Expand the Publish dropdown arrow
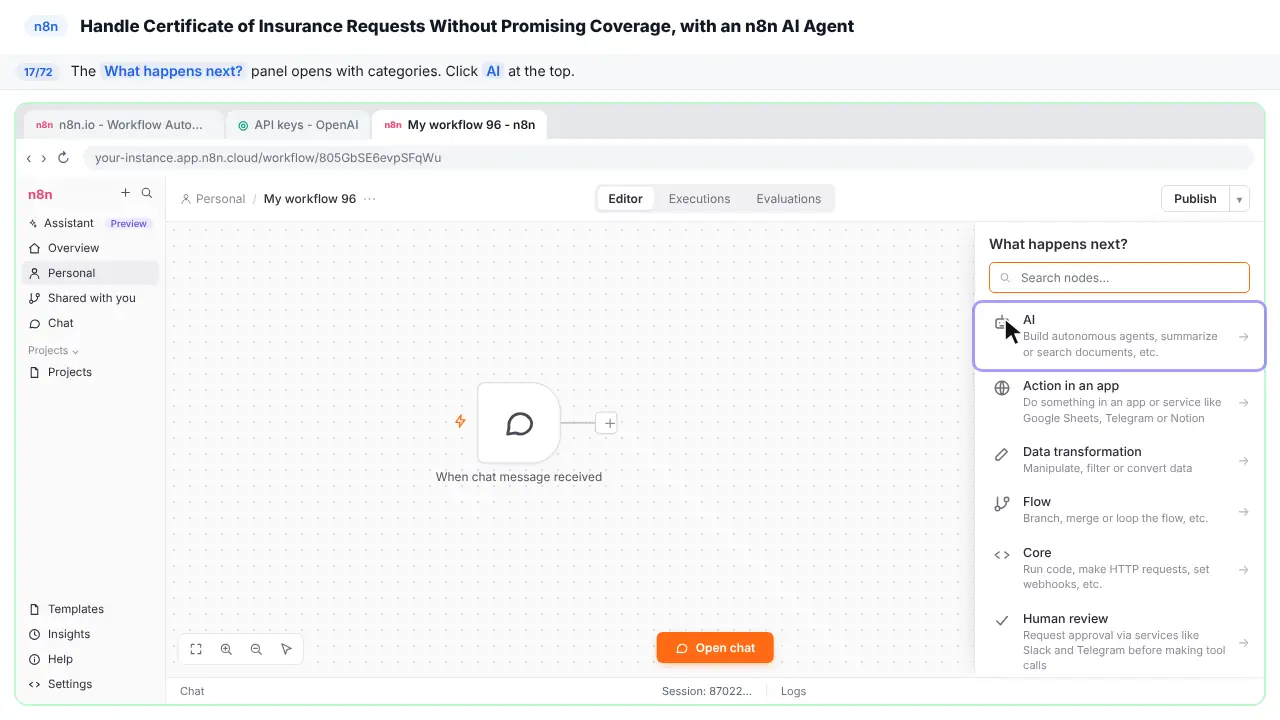The width and height of the screenshot is (1280, 720). coord(1240,199)
